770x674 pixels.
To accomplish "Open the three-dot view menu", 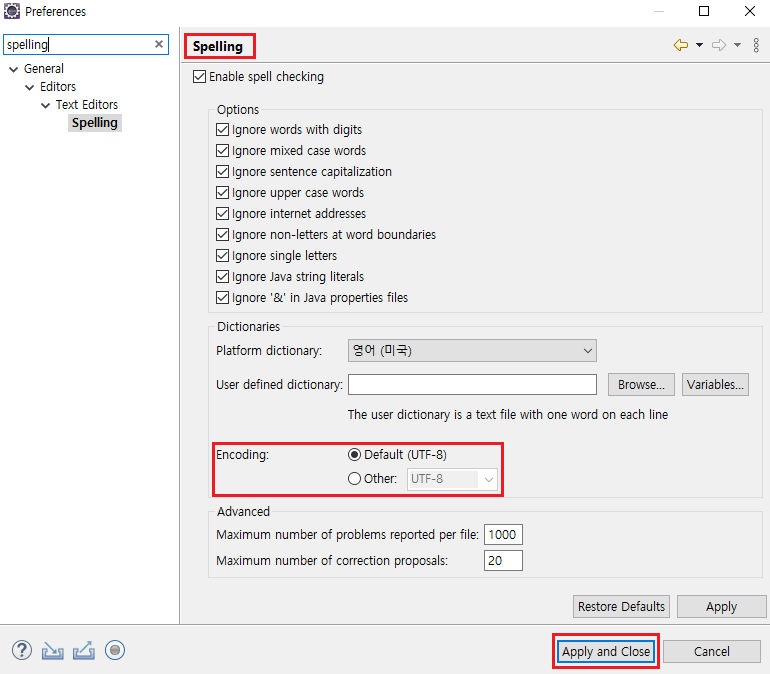I will pyautogui.click(x=756, y=45).
